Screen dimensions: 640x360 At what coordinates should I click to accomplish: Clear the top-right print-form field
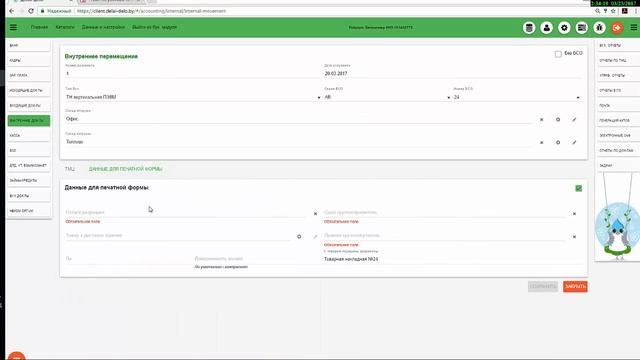click(x=574, y=213)
